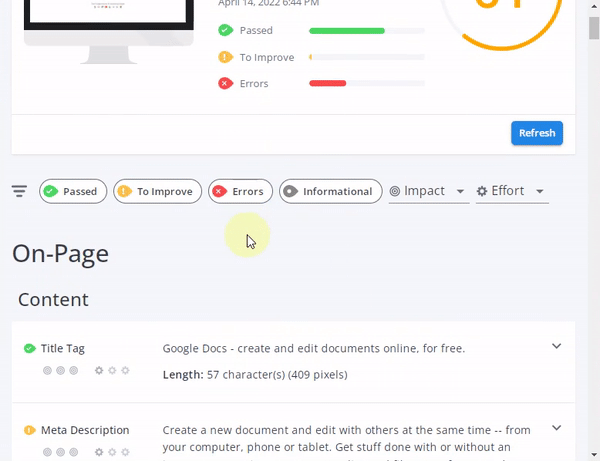Click the impact dots under Title Tag
The width and height of the screenshot is (600, 461).
(60, 370)
